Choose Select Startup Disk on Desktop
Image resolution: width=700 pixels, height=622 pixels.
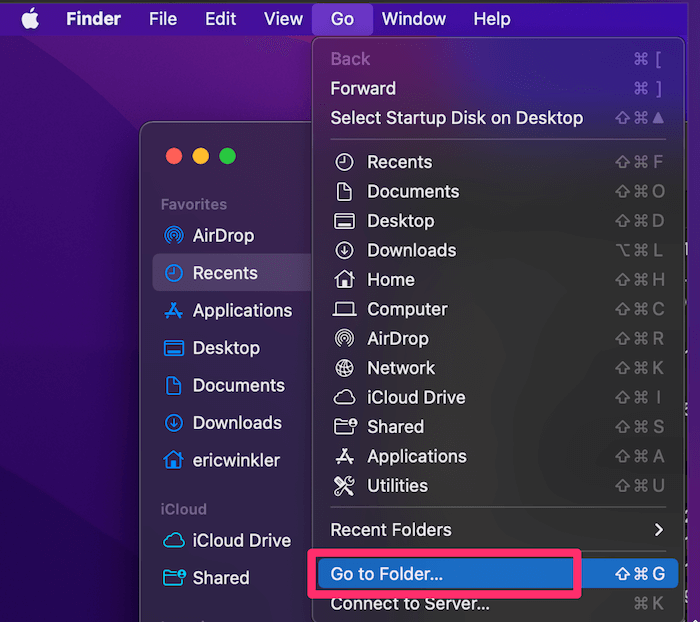[x=498, y=118]
